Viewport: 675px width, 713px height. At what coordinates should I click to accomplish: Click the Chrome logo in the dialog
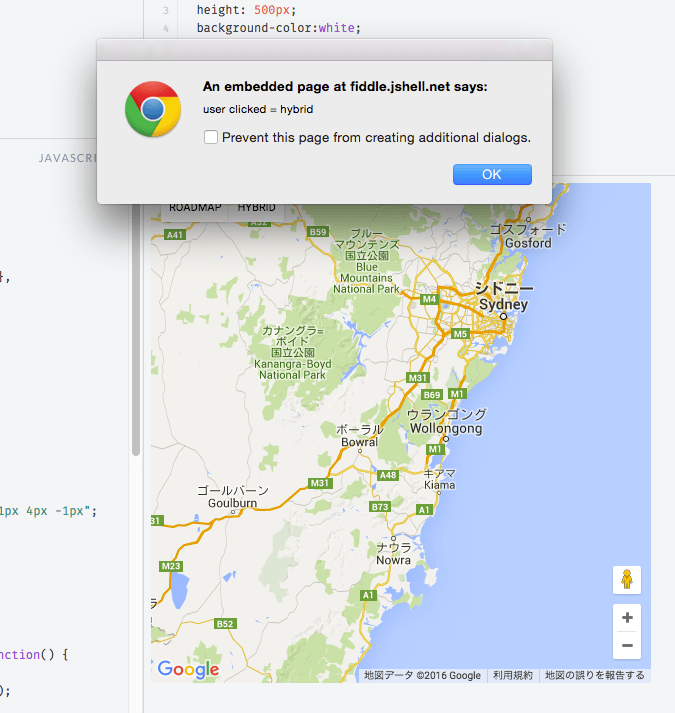[x=153, y=109]
